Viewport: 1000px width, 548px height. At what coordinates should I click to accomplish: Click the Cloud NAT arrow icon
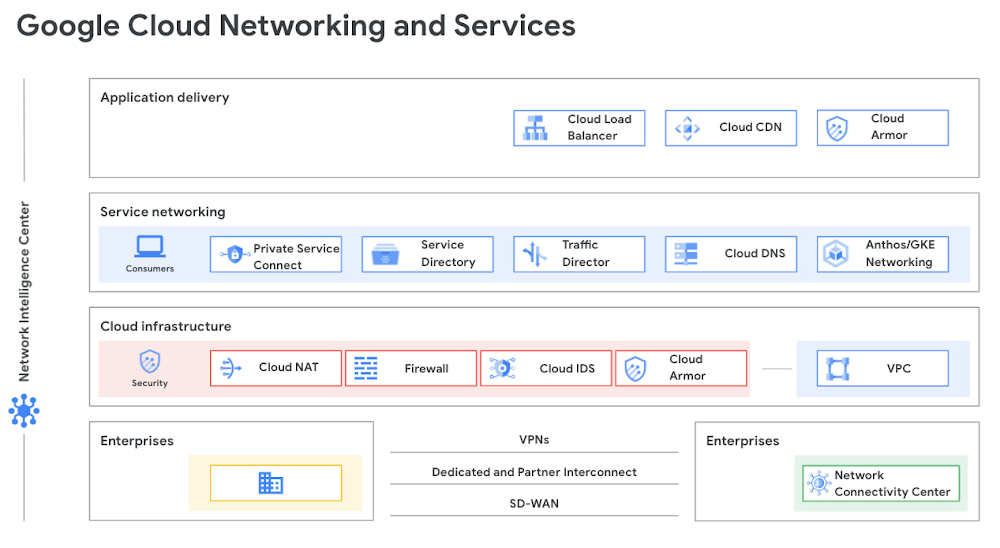tap(231, 368)
